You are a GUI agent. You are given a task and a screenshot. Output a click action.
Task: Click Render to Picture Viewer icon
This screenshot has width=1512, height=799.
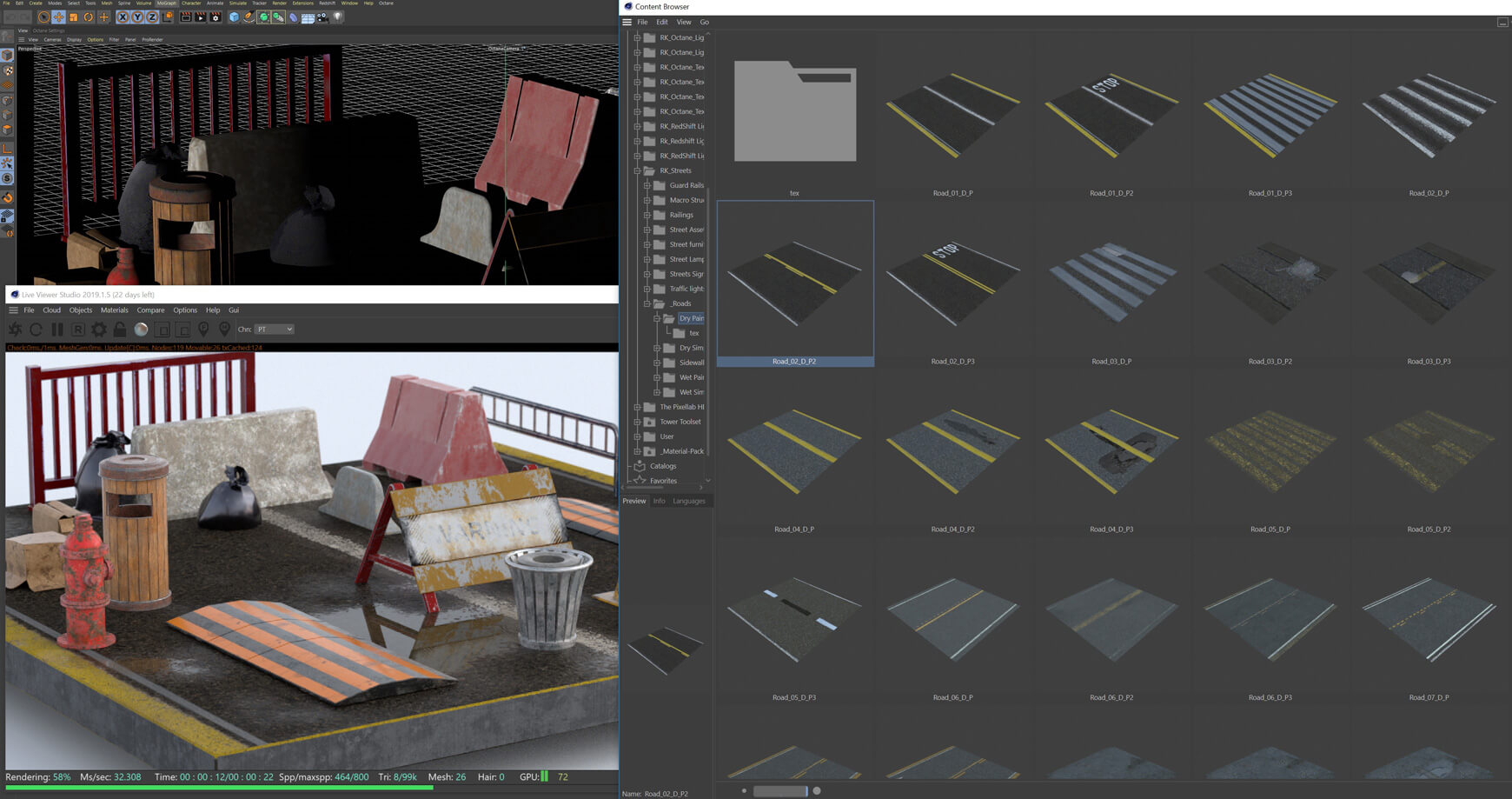coord(201,17)
